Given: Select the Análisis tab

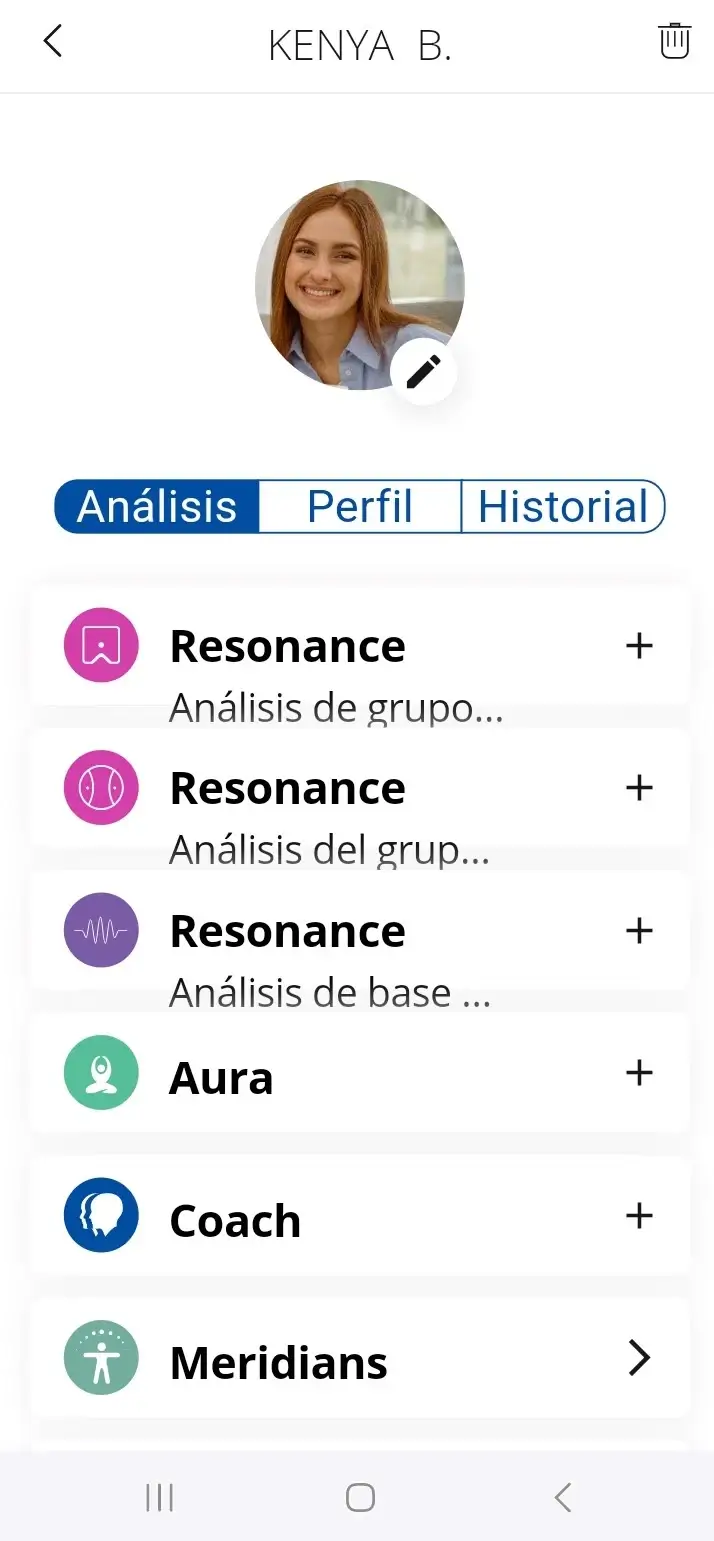Looking at the screenshot, I should 157,507.
